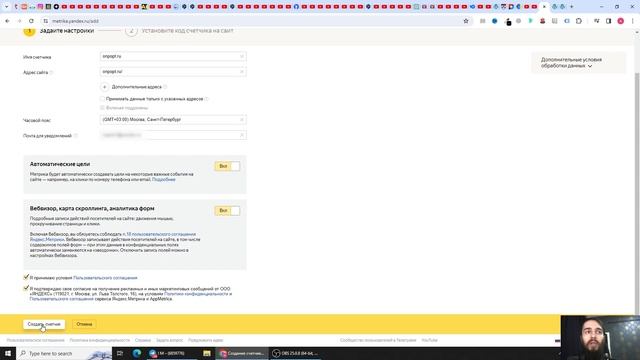Click the browser forward arrow
640x360 pixels.
coord(19,21)
